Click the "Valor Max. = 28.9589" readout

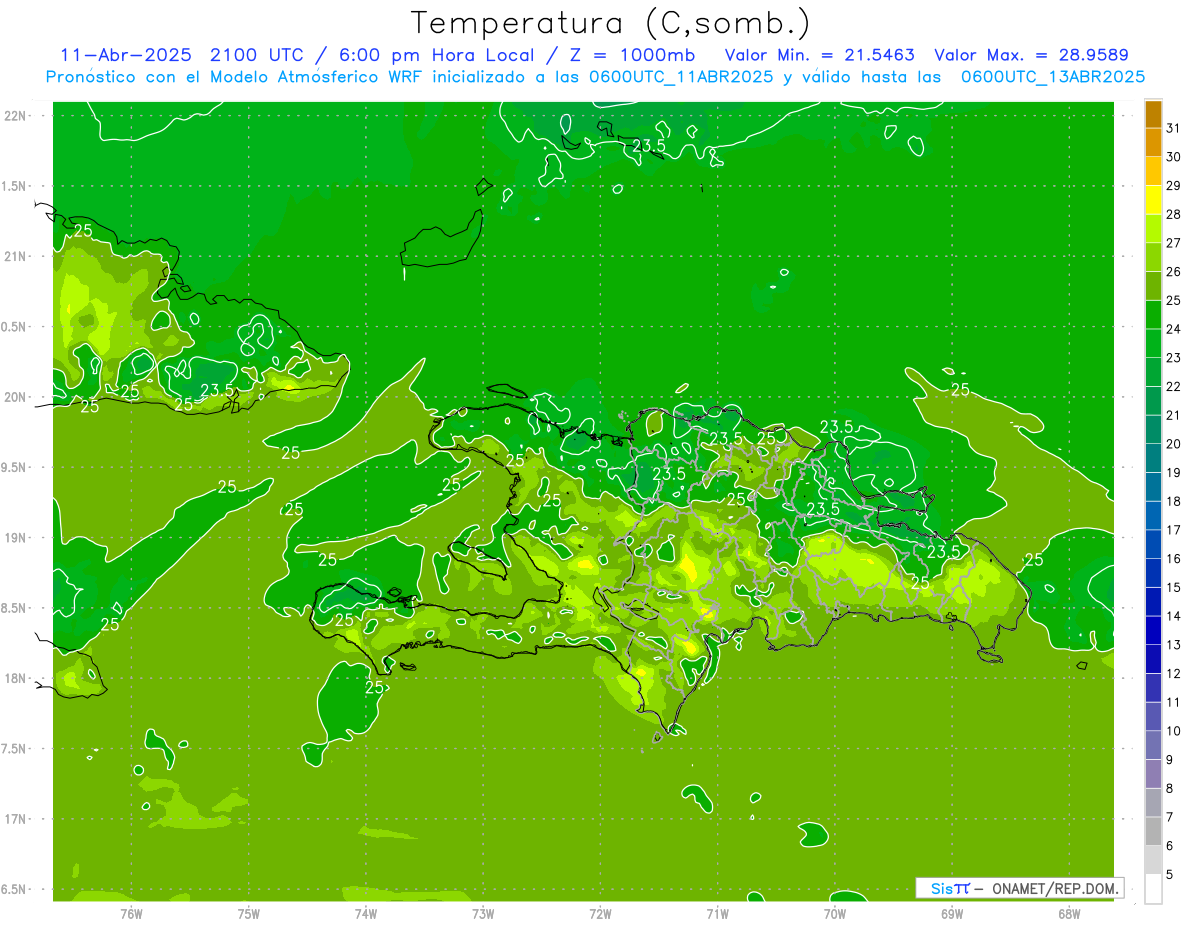point(1031,55)
